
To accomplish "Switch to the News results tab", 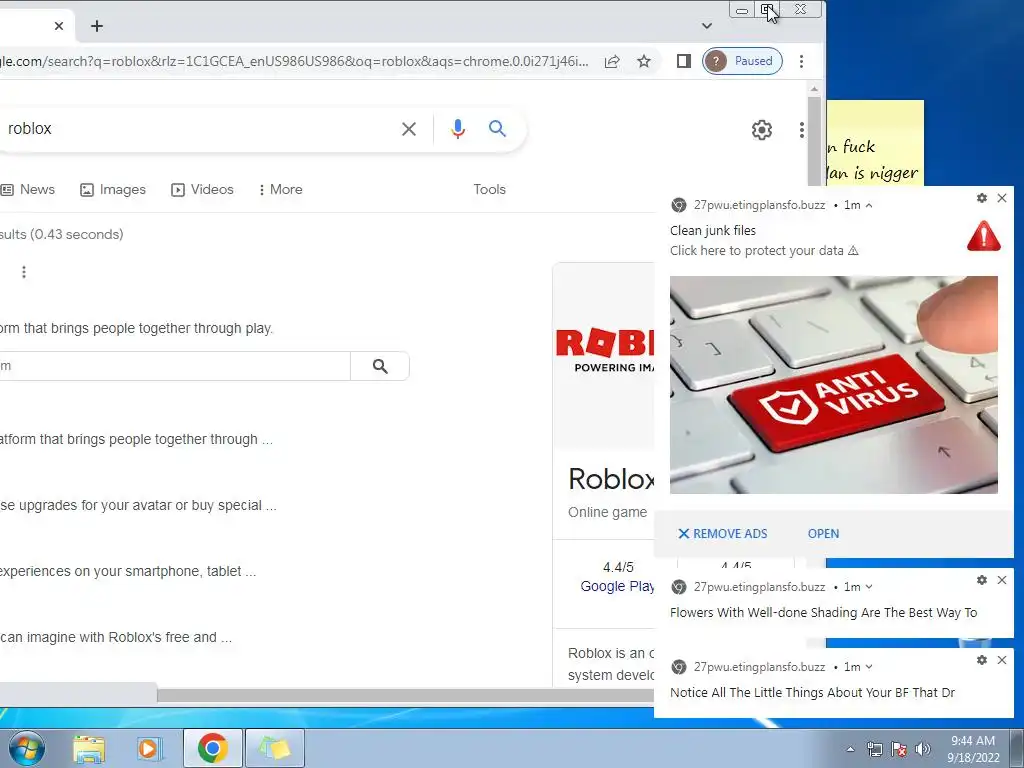I will 28,189.
